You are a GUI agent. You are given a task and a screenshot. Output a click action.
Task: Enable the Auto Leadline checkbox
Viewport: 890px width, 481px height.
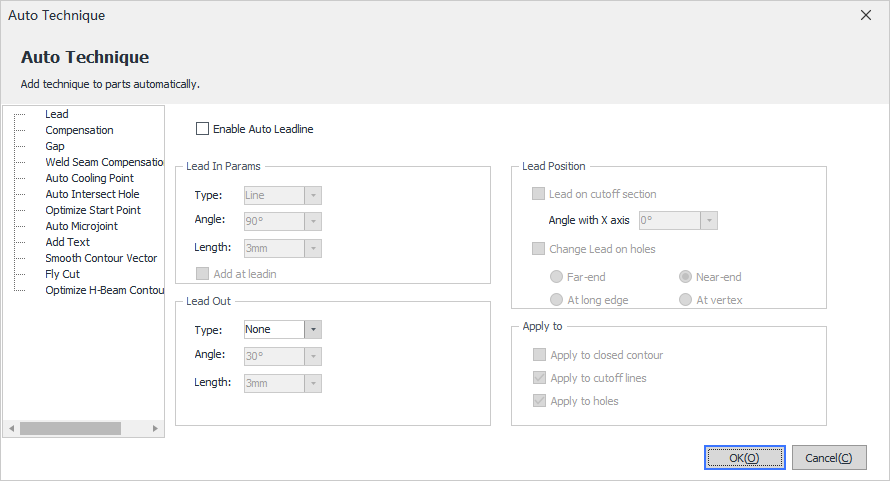203,129
